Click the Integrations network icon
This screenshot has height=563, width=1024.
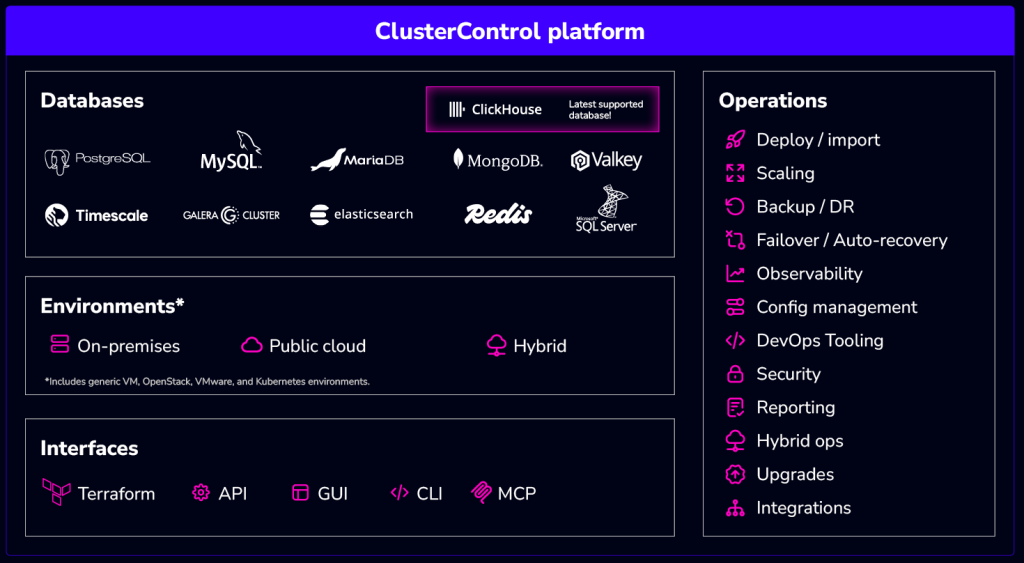tap(735, 507)
